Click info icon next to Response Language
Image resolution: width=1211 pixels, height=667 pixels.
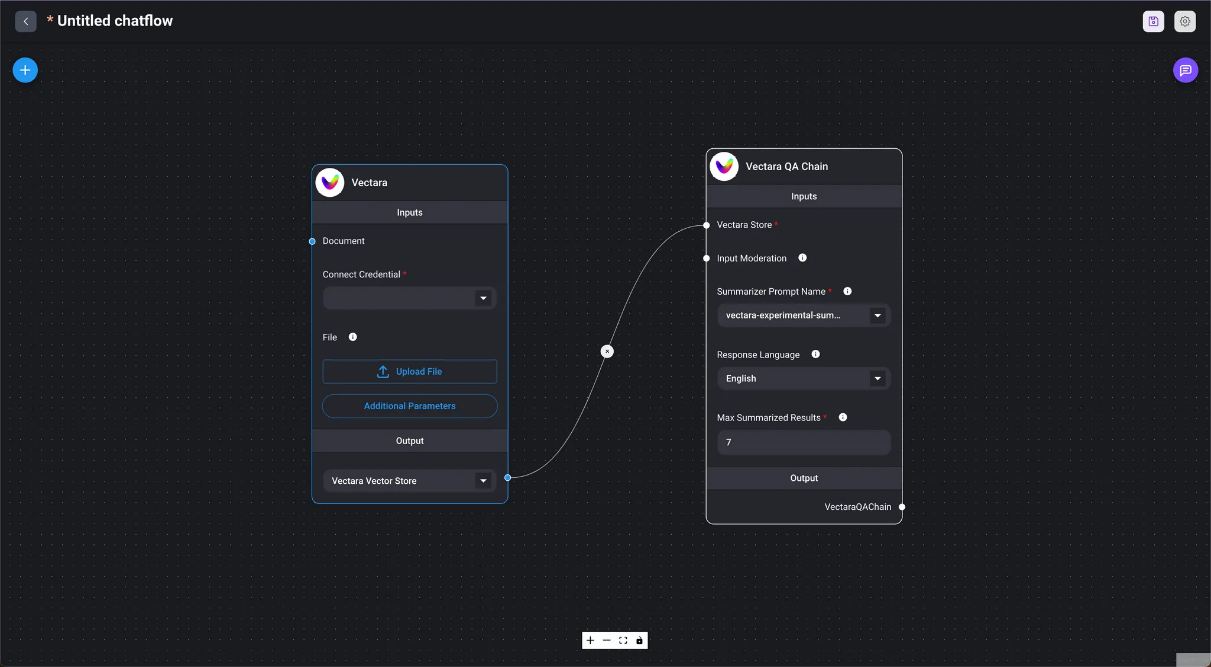click(x=816, y=354)
